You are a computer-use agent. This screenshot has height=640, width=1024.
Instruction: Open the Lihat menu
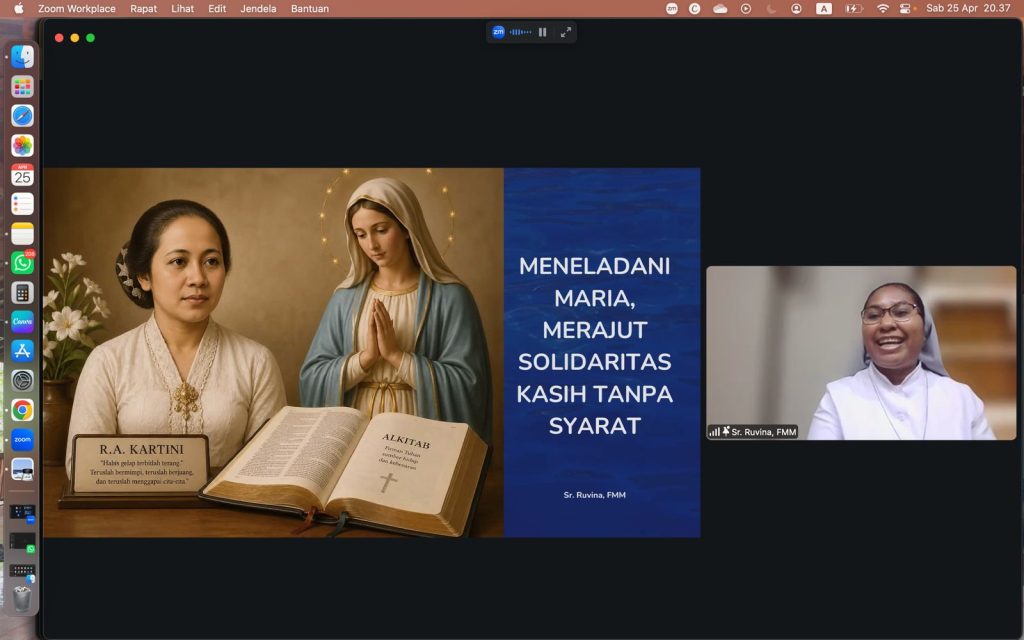pos(182,8)
